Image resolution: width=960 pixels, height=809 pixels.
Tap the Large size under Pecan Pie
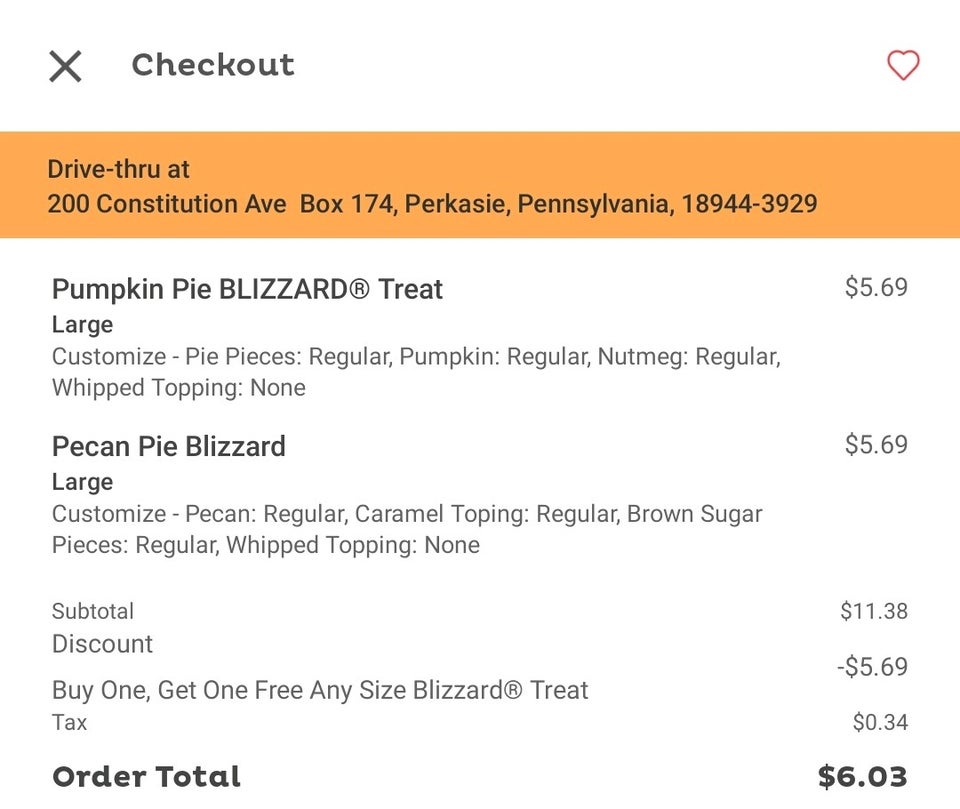[82, 482]
